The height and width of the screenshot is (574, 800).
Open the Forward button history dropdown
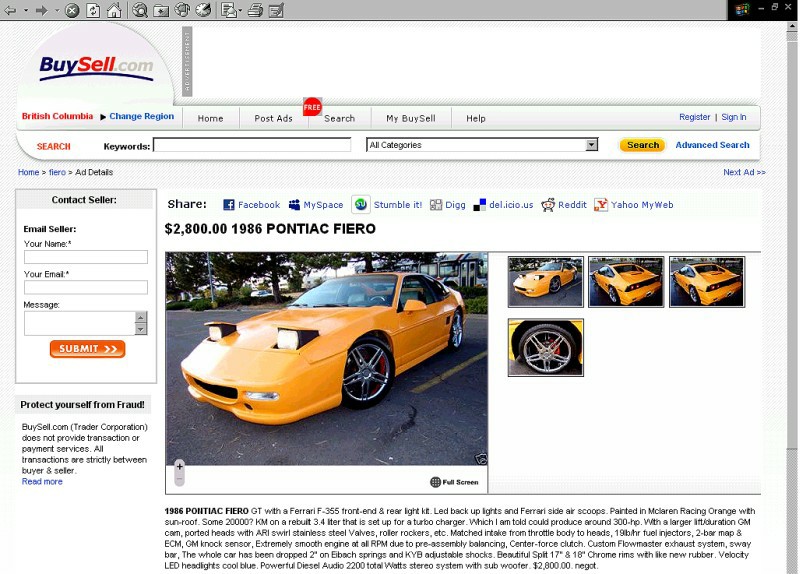[x=57, y=10]
